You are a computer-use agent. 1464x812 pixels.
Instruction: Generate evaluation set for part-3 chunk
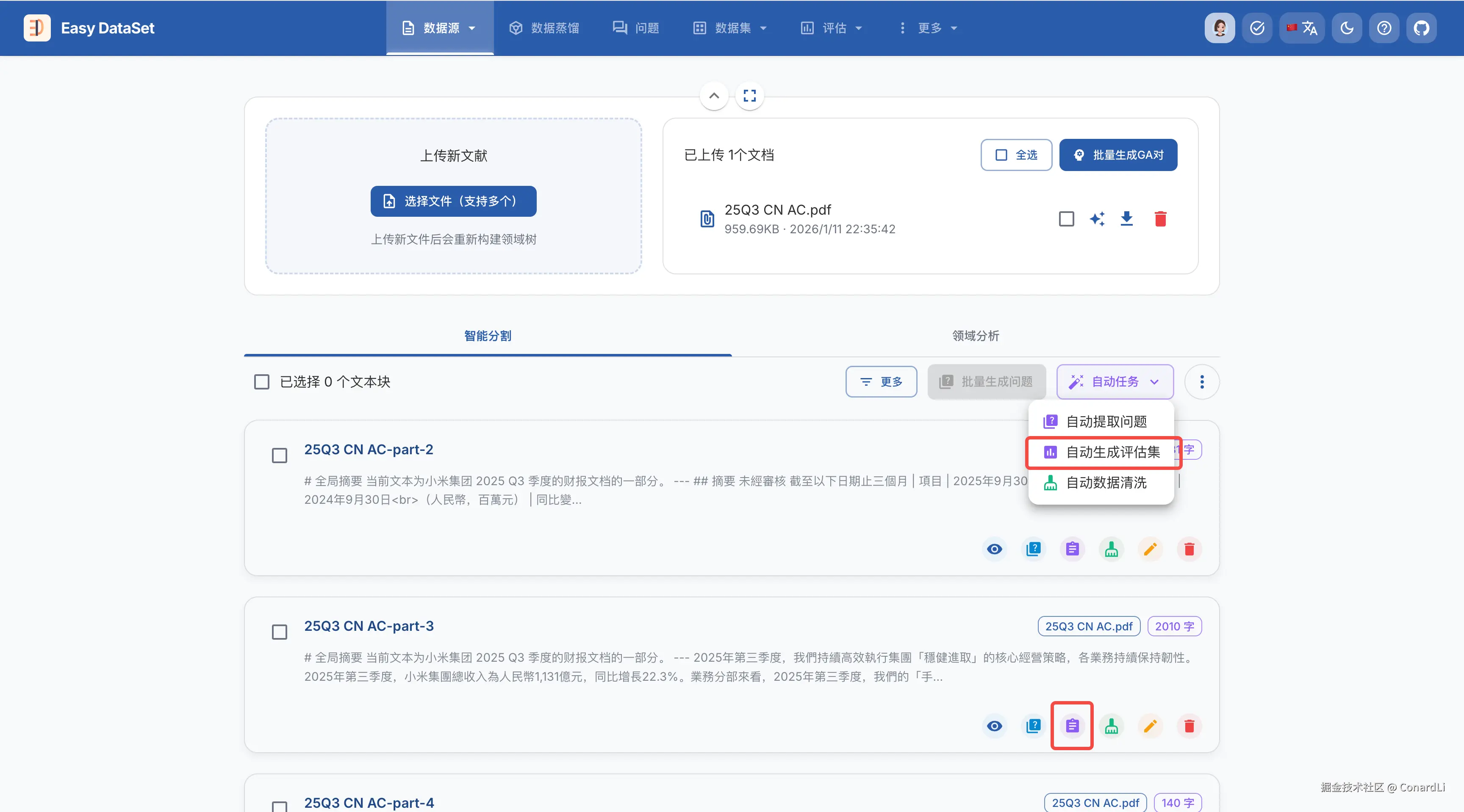click(x=1072, y=726)
